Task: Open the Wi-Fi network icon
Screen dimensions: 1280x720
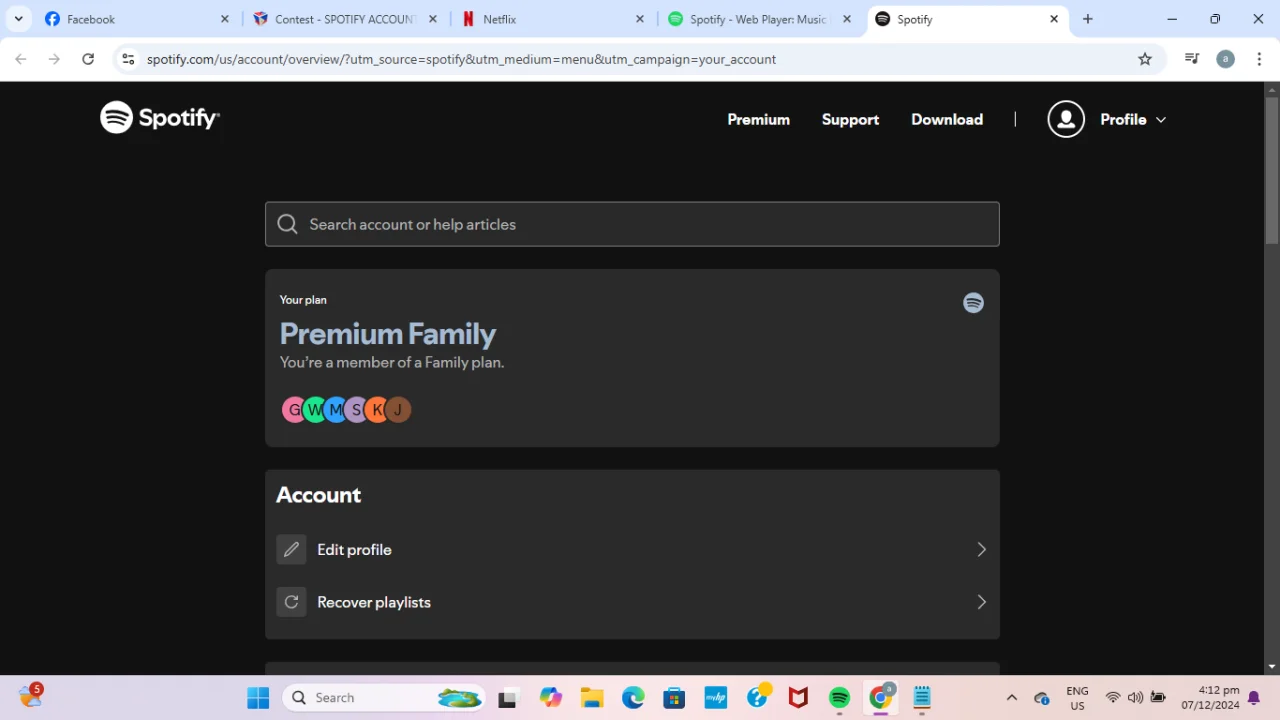Action: tap(1113, 698)
